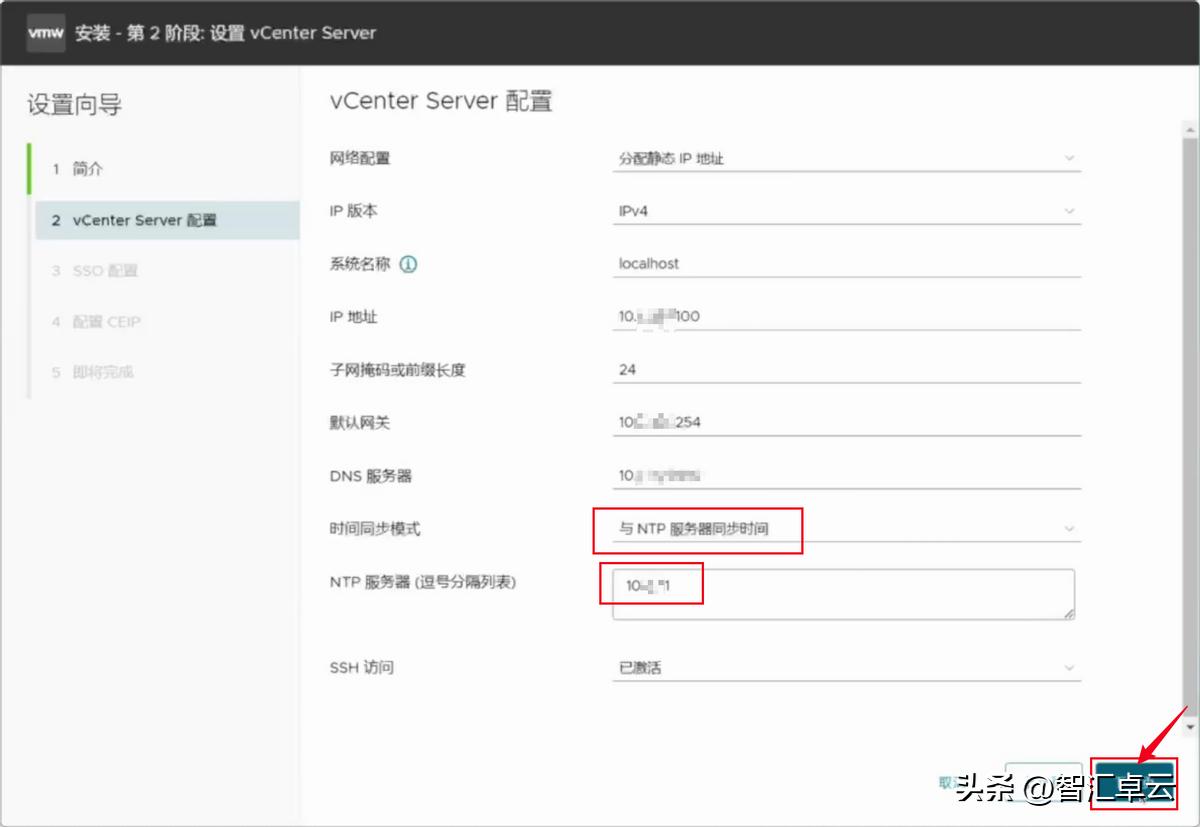Viewport: 1200px width, 827px height.
Task: Click the 子网掩码或前缀长度 label
Action: click(398, 370)
